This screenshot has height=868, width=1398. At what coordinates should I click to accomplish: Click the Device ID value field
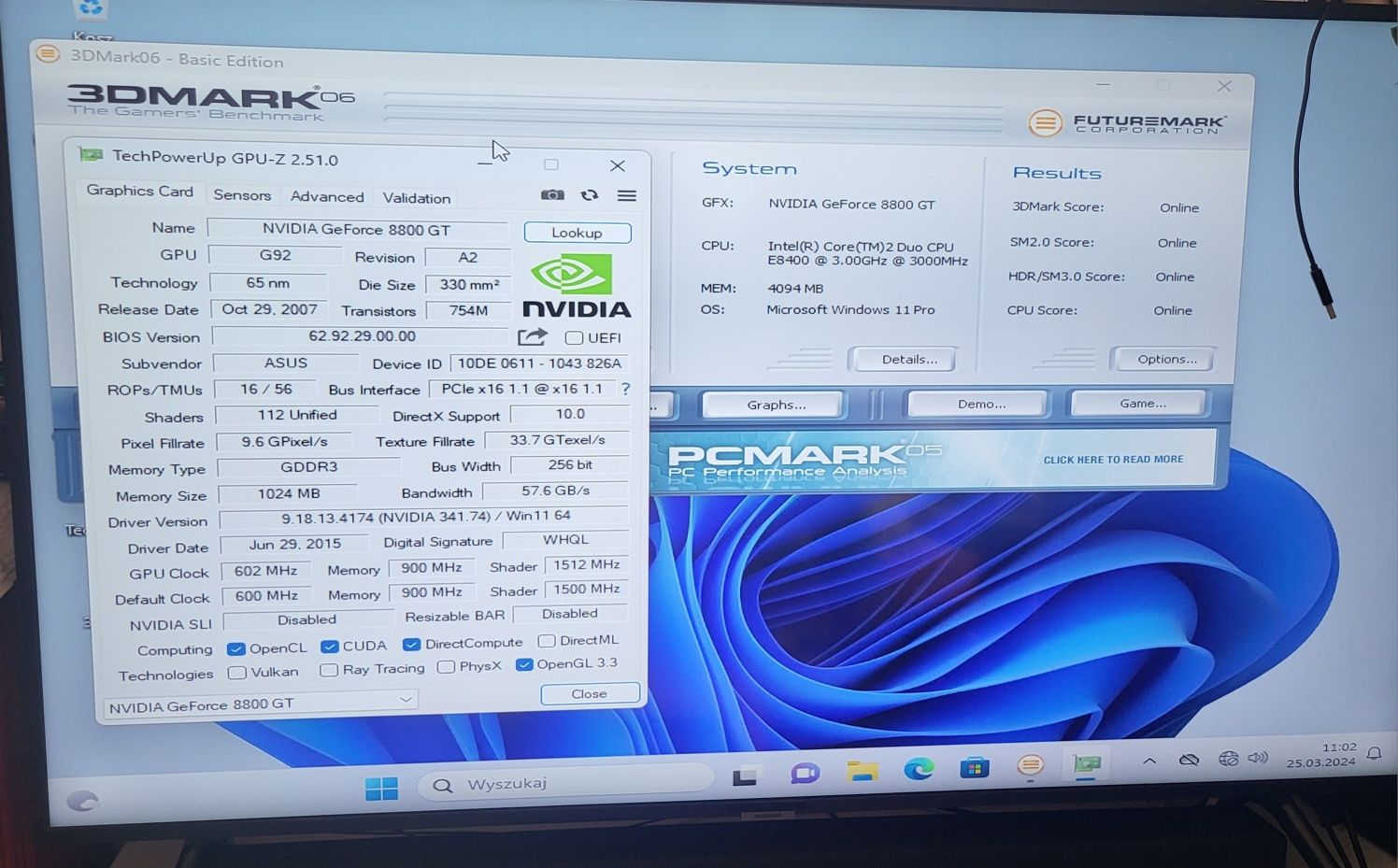[539, 363]
